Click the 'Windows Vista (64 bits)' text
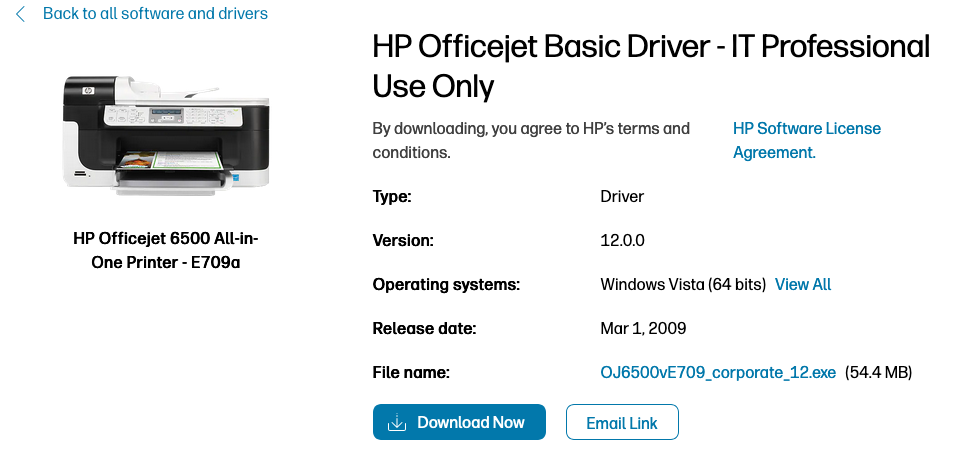This screenshot has width=953, height=457. pyautogui.click(x=683, y=285)
